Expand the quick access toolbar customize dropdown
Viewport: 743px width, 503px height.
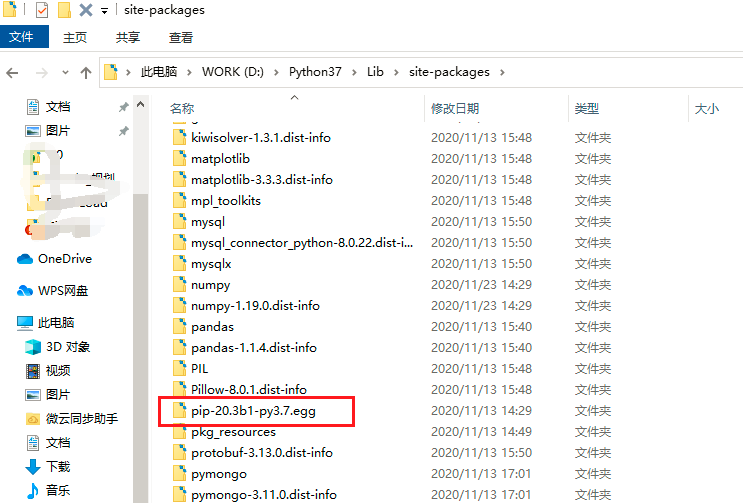coord(104,11)
